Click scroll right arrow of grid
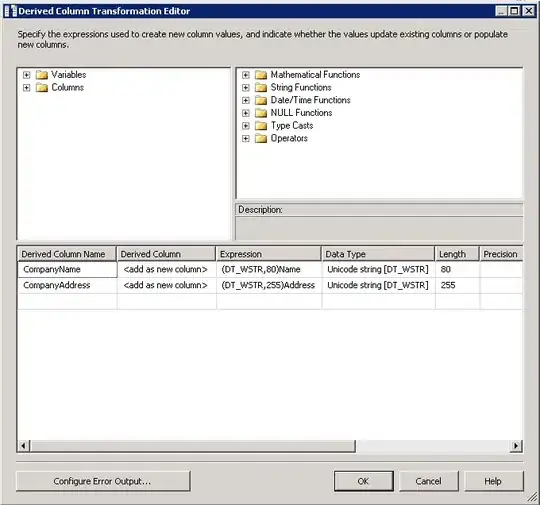Screen dimensions: 540x505 (x=516, y=446)
